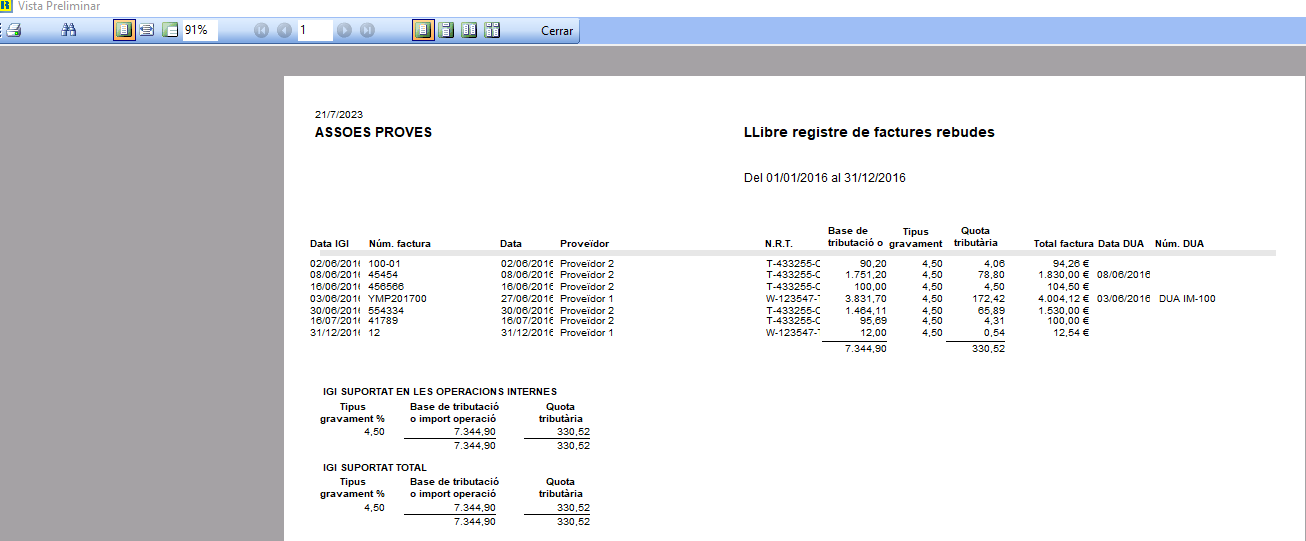
Task: Click the print icon in toolbar
Action: pyautogui.click(x=12, y=30)
